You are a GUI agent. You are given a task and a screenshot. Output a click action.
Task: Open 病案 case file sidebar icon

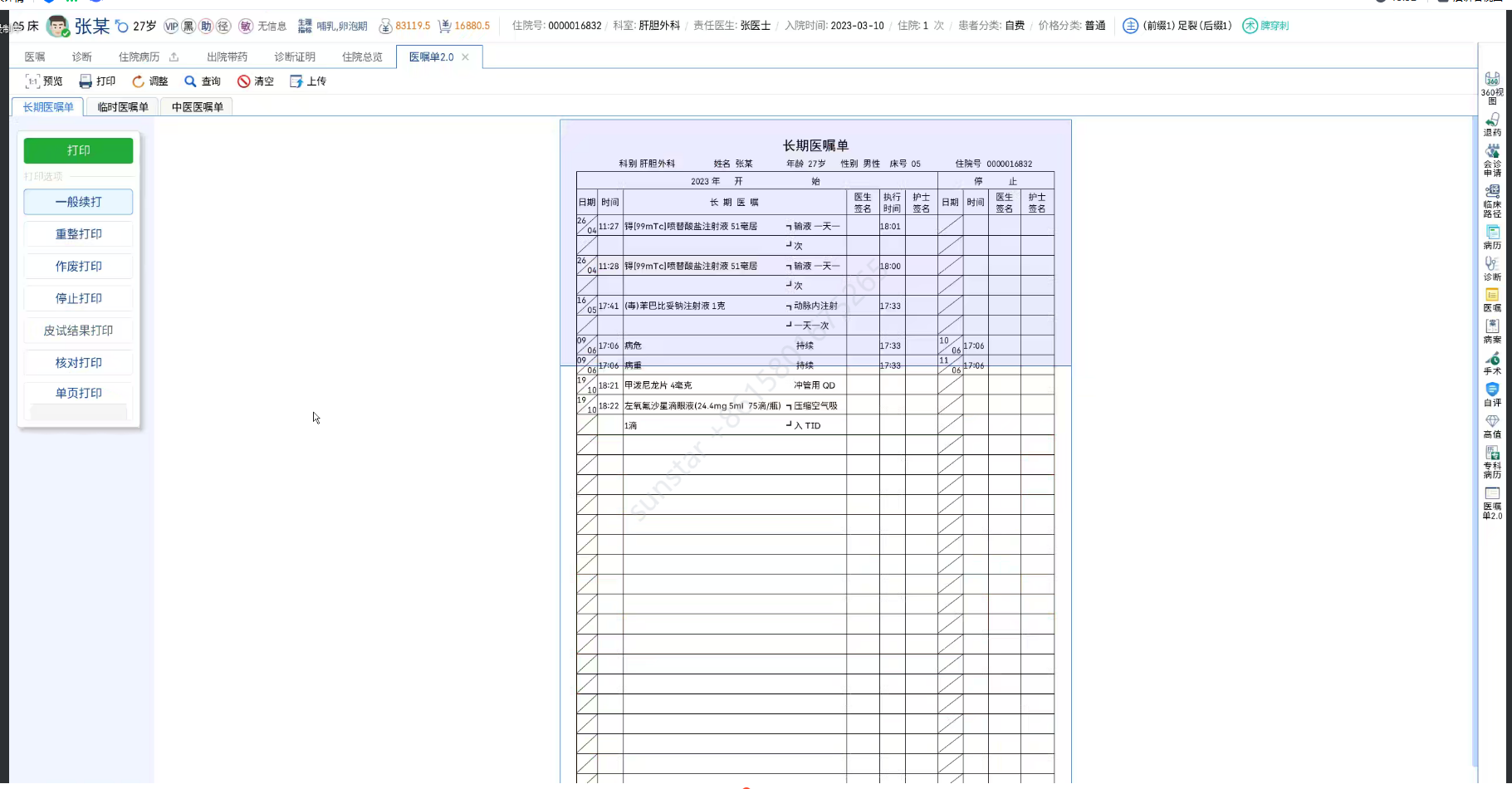[1492, 331]
